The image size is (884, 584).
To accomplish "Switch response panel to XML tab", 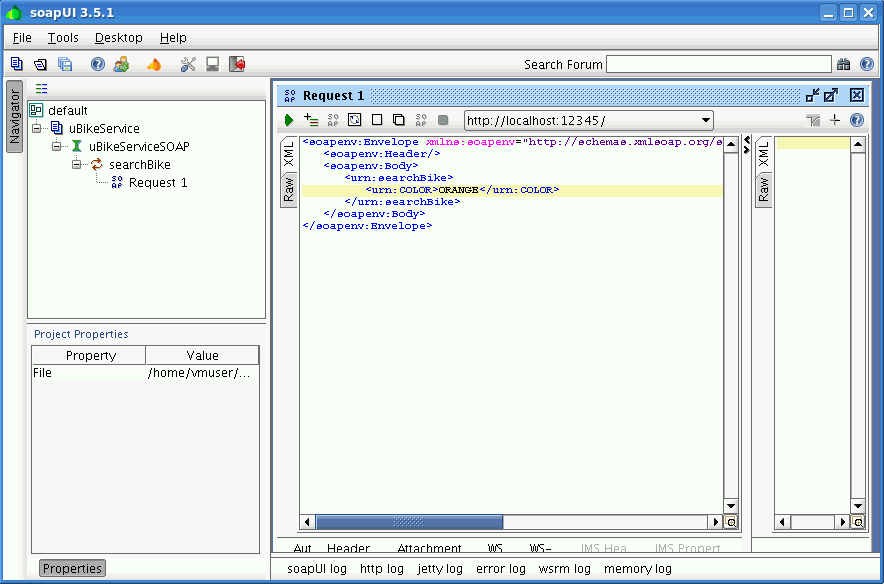I will 763,154.
